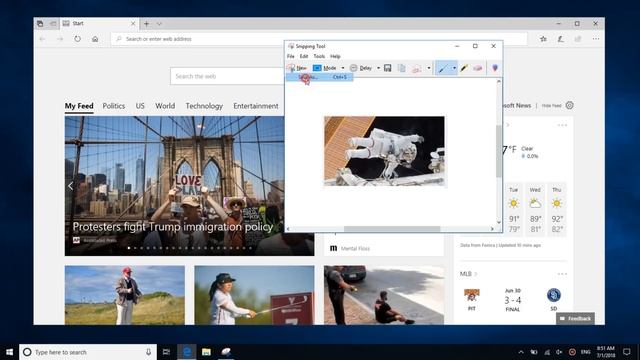
Task: Show tab previews chevron in Edge
Action: tap(159, 24)
